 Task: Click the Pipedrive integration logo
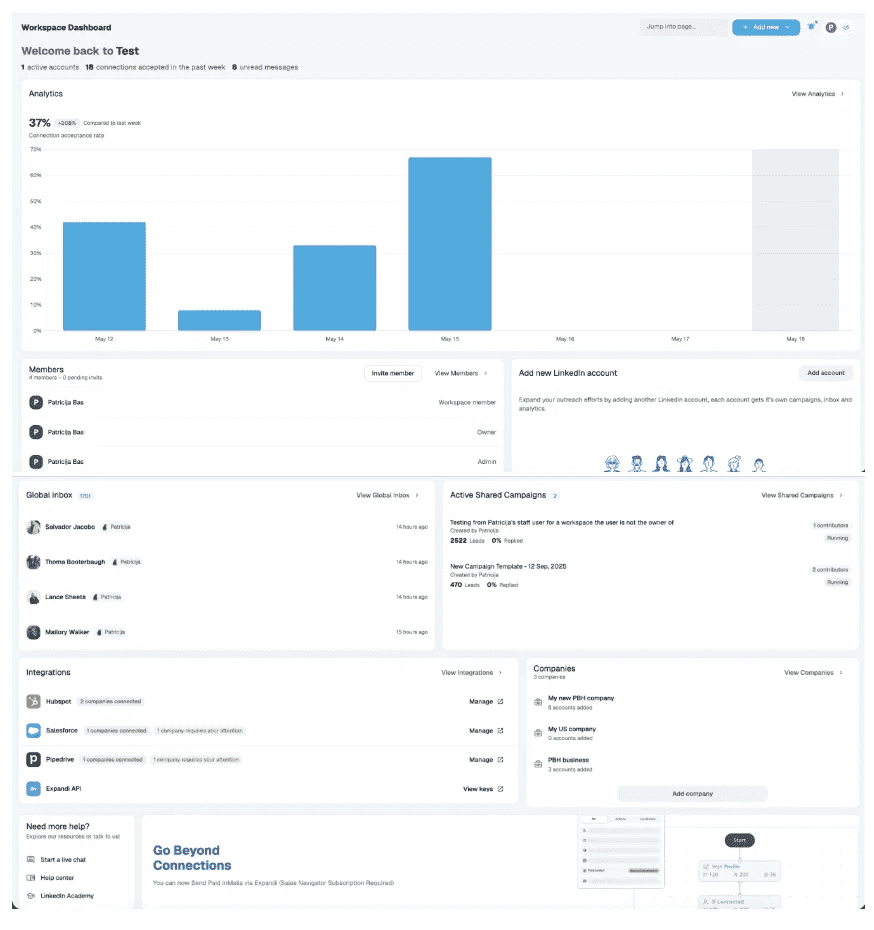pyautogui.click(x=34, y=759)
